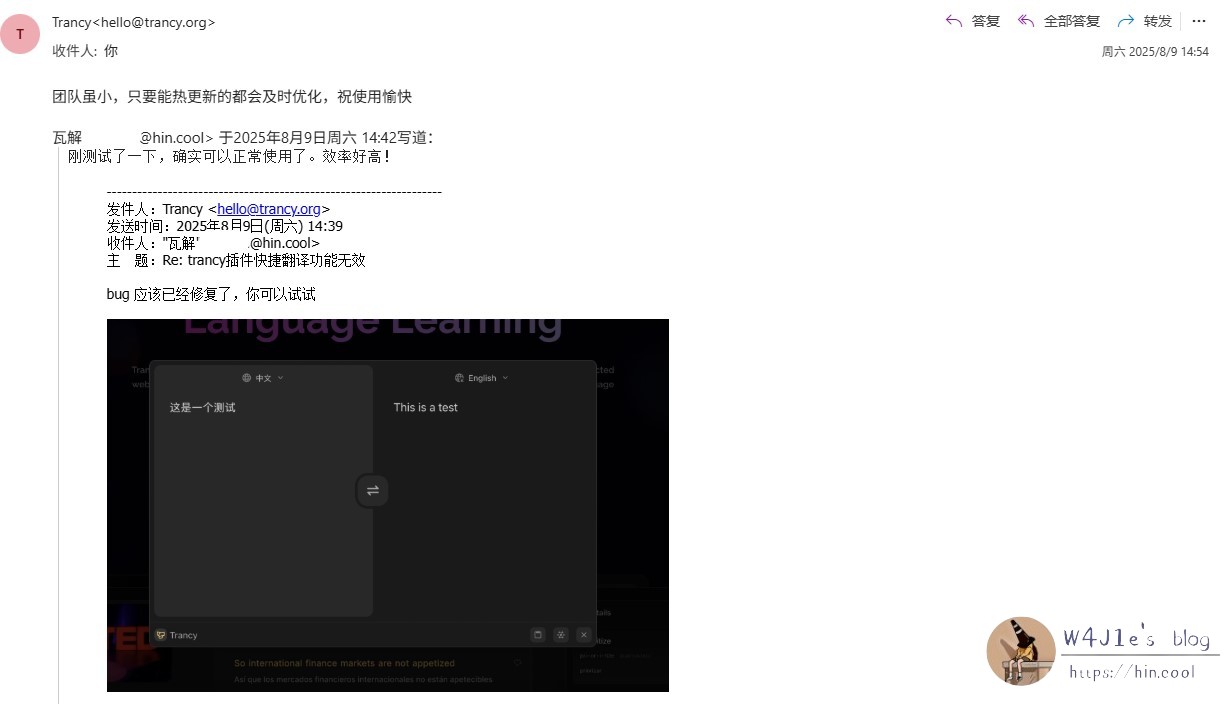Screen dimensions: 1225x704
Task: Click the translated text "This is a test"
Action: pyautogui.click(x=425, y=407)
